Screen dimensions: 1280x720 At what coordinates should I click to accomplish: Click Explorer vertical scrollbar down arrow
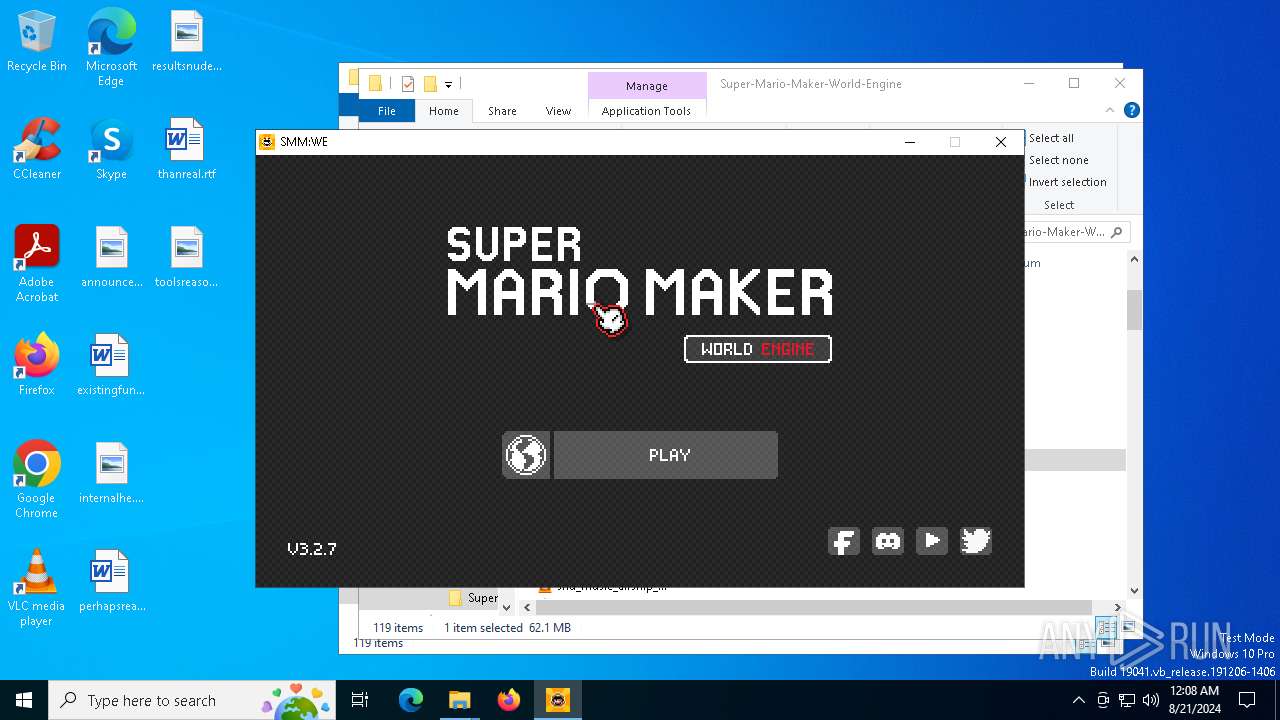1134,590
